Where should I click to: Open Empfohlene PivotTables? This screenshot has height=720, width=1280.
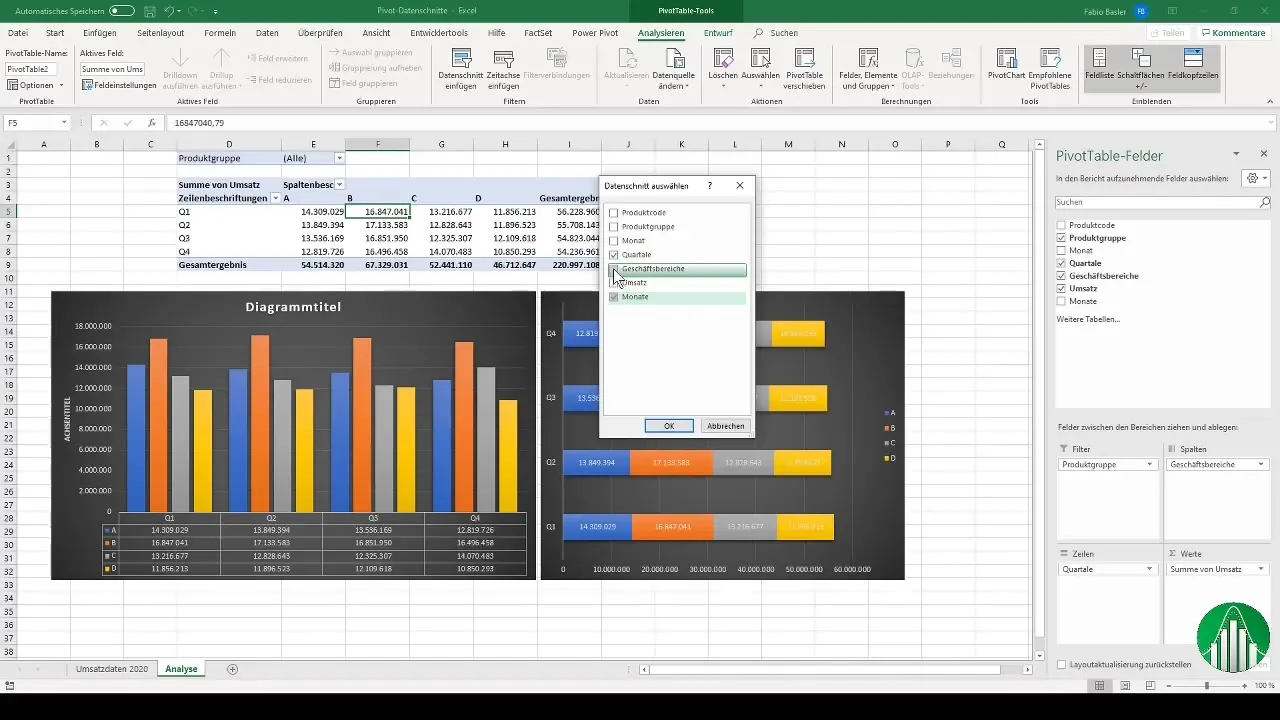coord(1050,68)
